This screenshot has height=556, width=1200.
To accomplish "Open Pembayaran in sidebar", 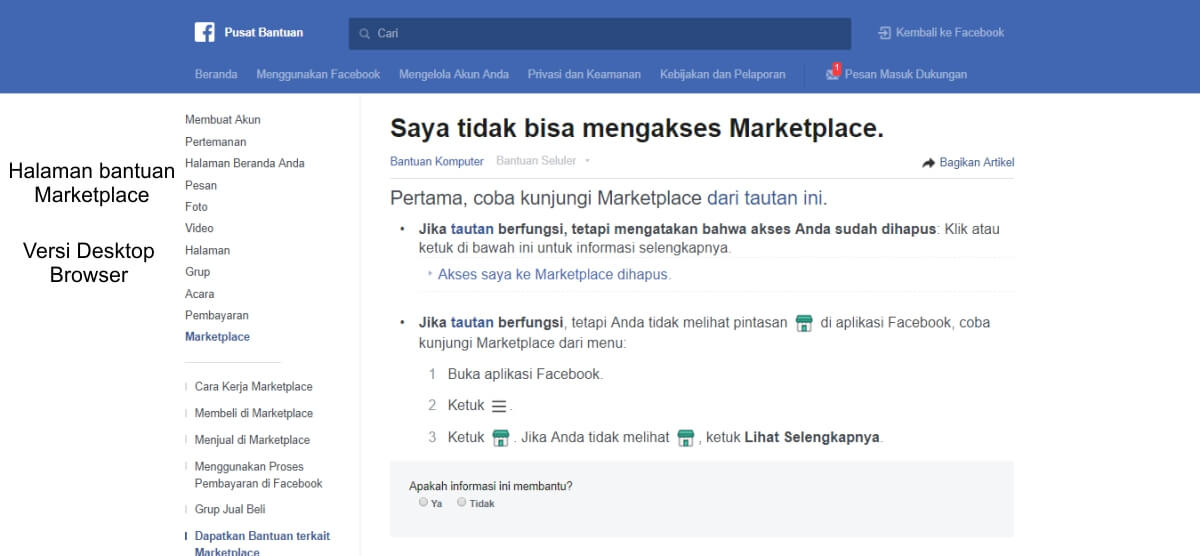I will coord(217,315).
